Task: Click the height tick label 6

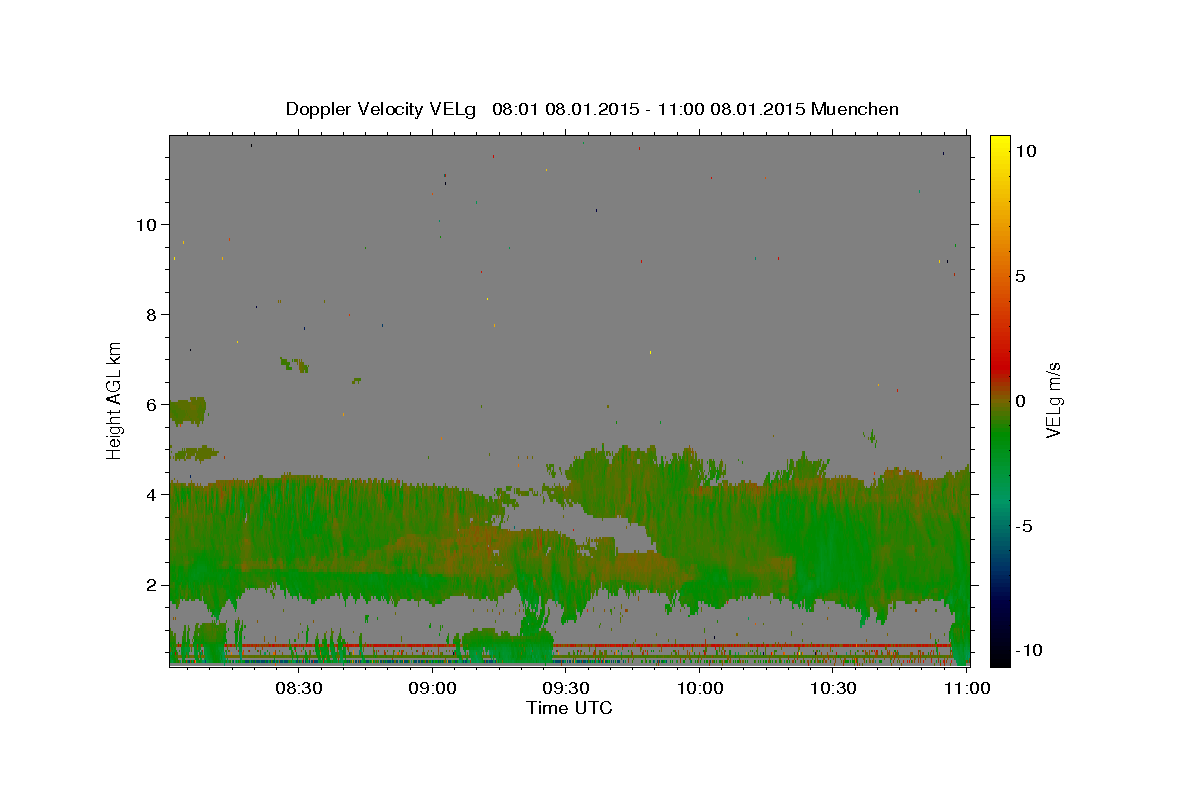Action: click(x=150, y=404)
